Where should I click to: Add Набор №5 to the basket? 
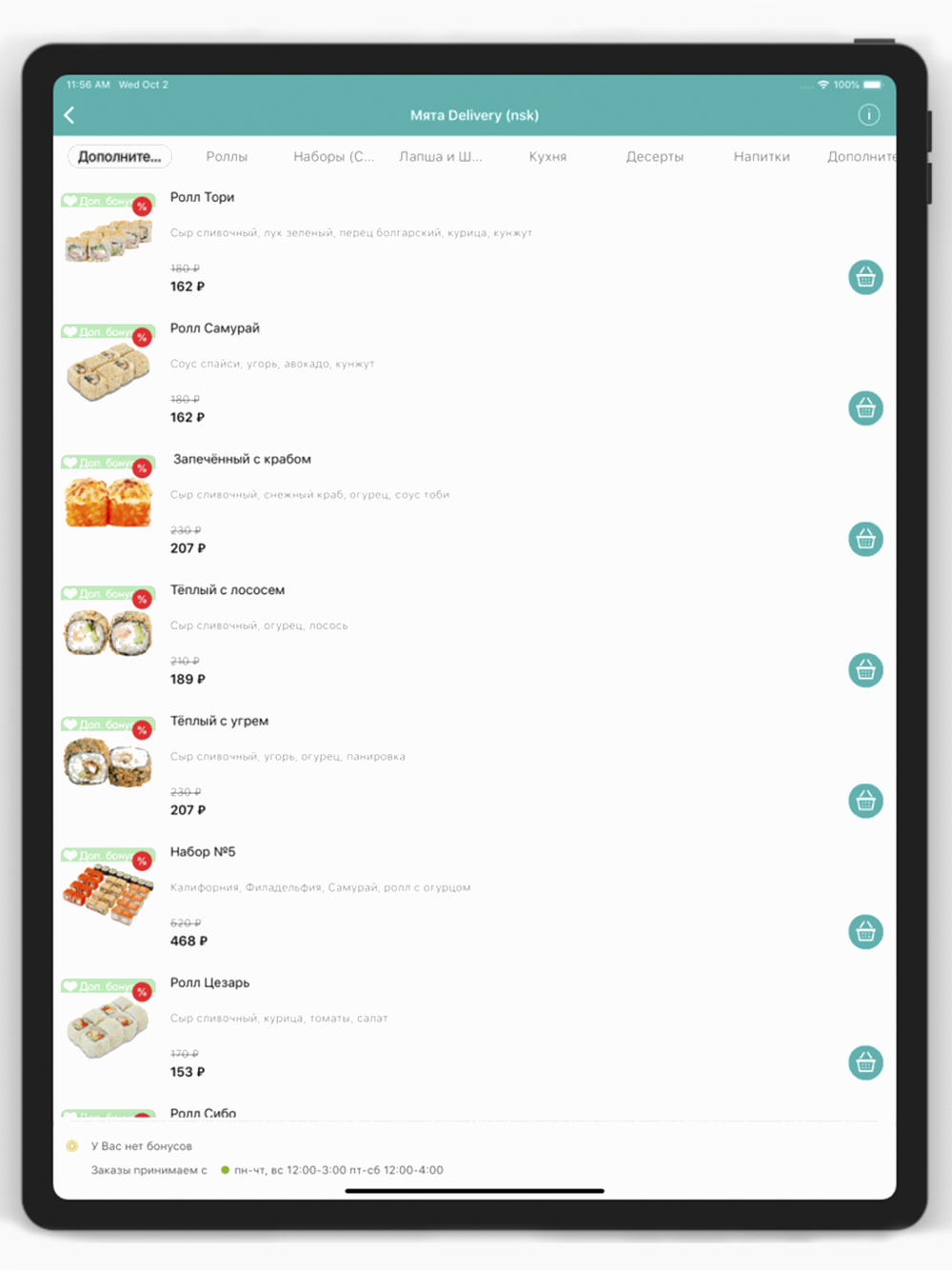[865, 932]
